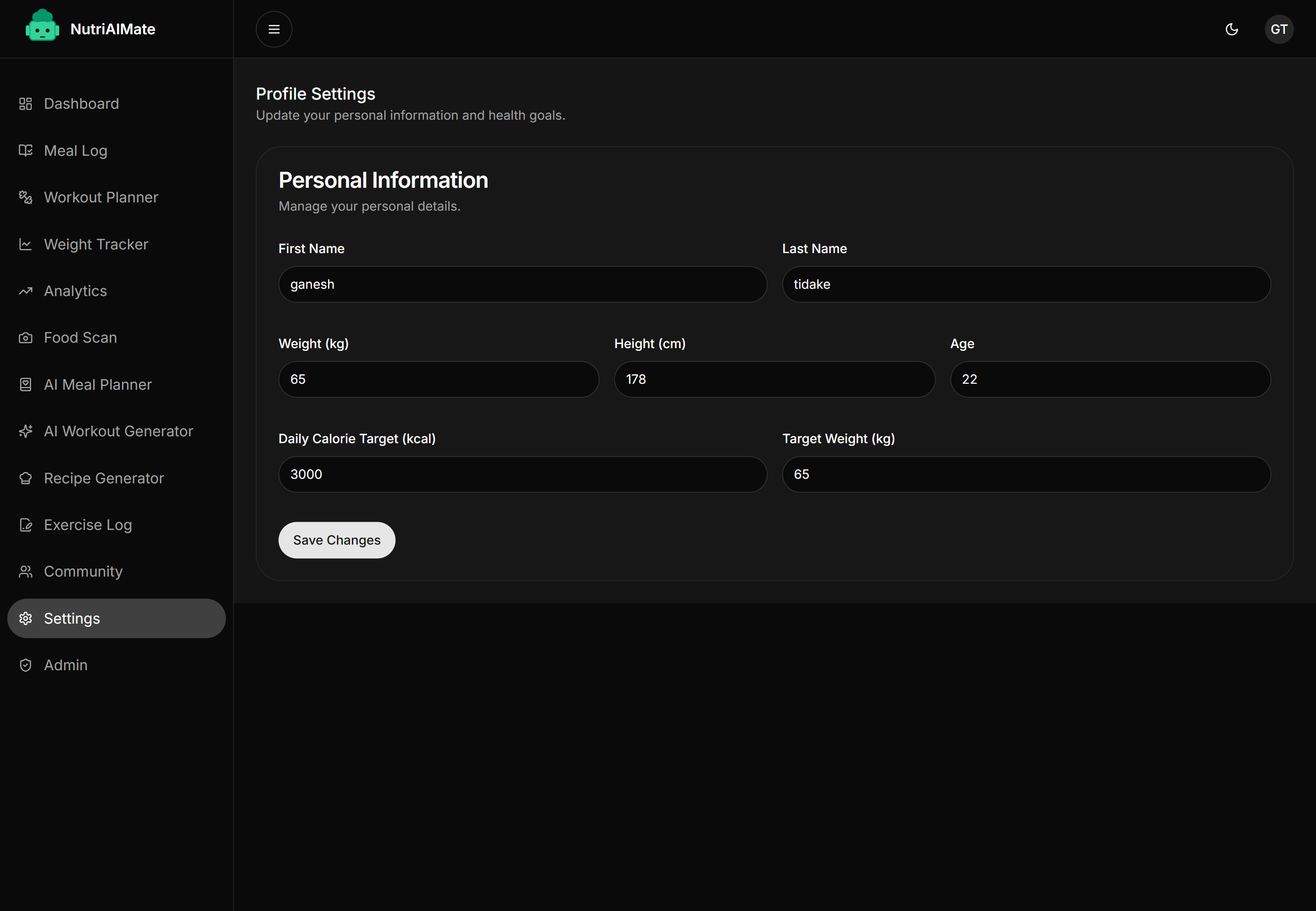Click the Workout Planner dumbbell icon
The image size is (1316, 911).
[x=26, y=197]
